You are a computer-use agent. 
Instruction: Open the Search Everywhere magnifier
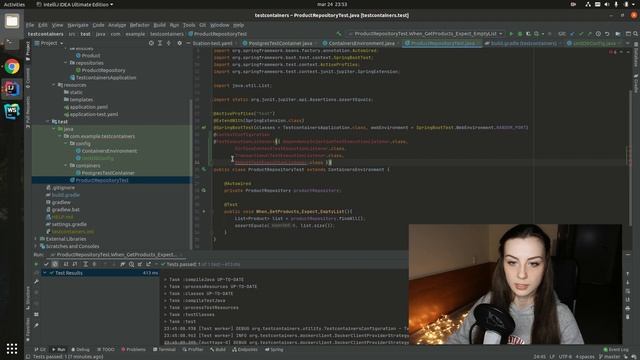(x=636, y=34)
